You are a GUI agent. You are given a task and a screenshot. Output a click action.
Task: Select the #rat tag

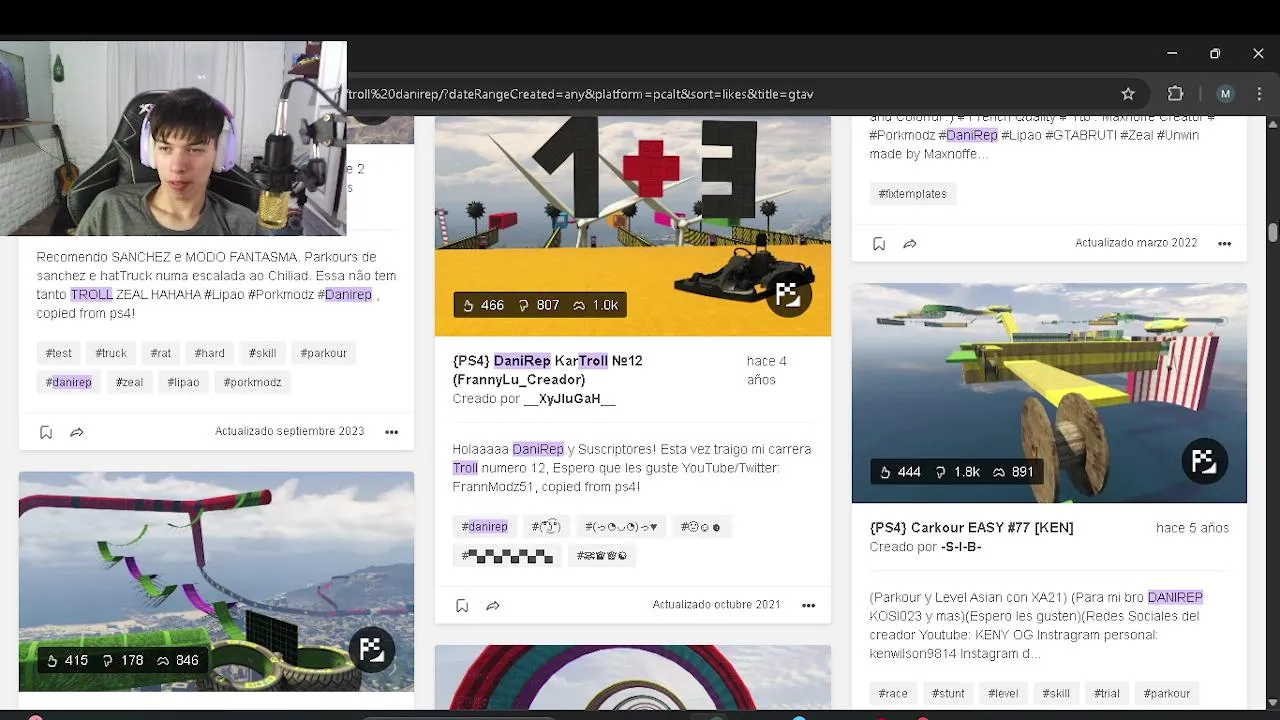point(161,353)
